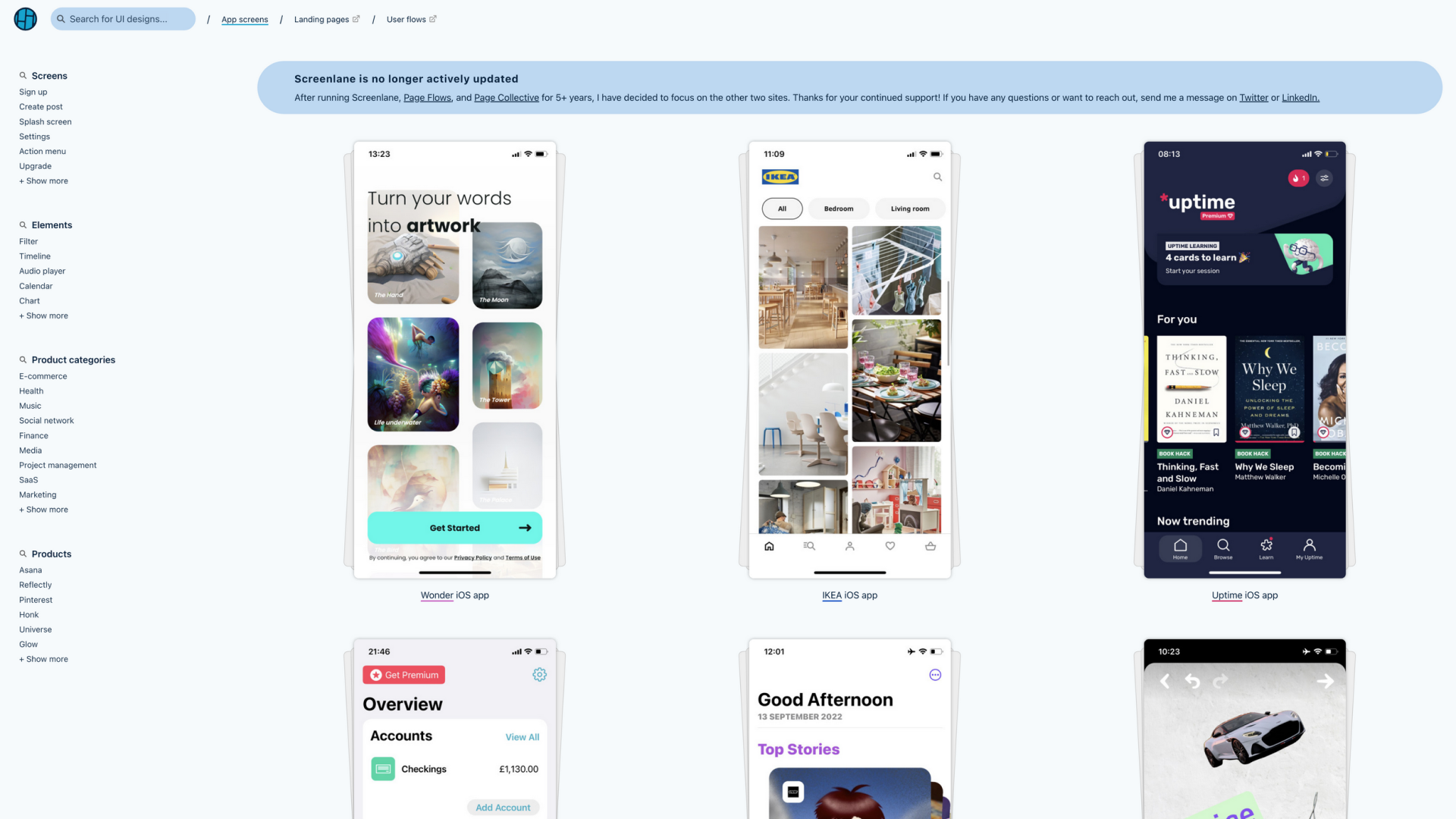1456x819 pixels.
Task: Click the Search for UI designs field
Action: 123,19
